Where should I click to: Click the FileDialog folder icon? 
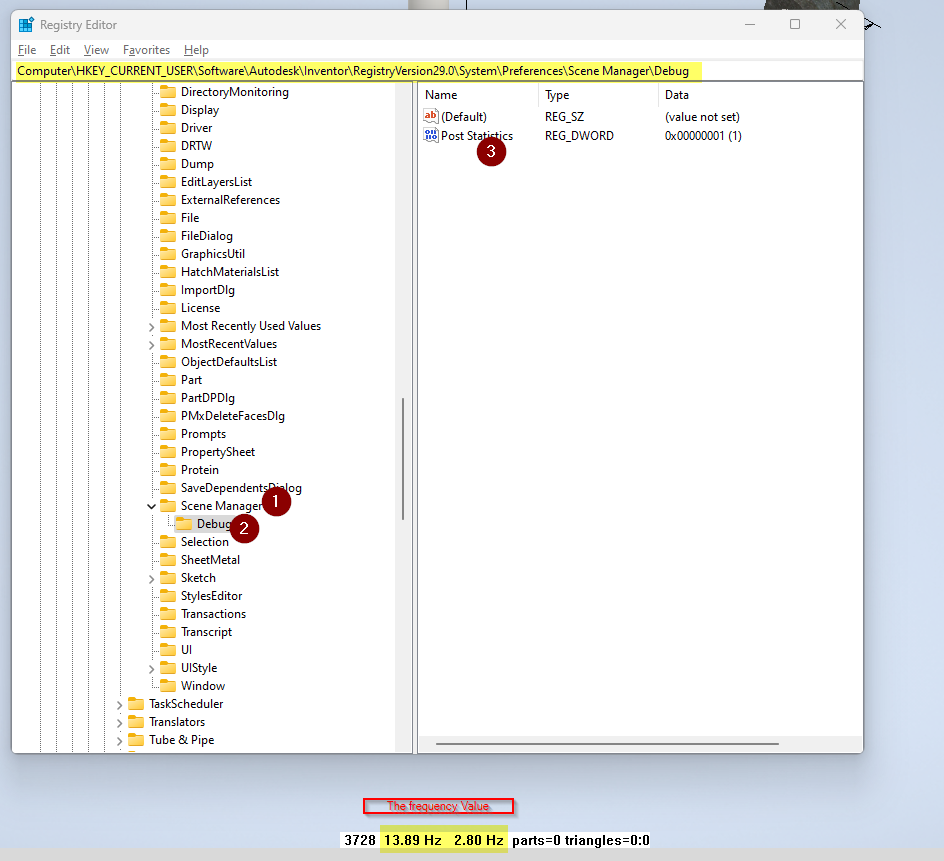168,236
